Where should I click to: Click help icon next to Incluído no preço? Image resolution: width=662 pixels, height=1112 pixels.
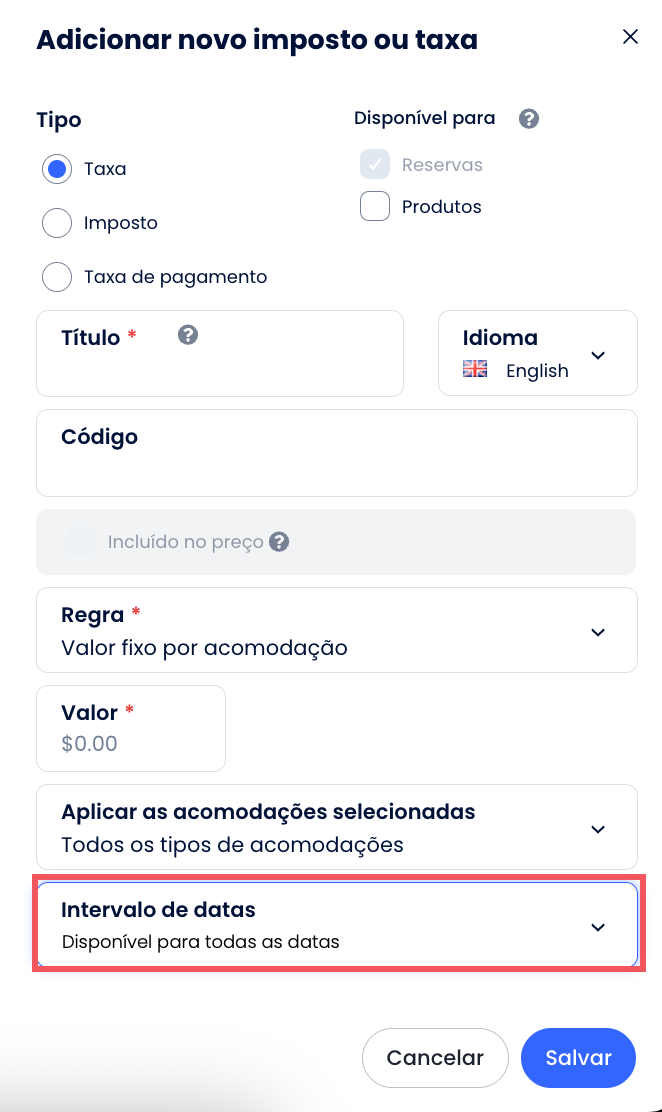(x=280, y=542)
